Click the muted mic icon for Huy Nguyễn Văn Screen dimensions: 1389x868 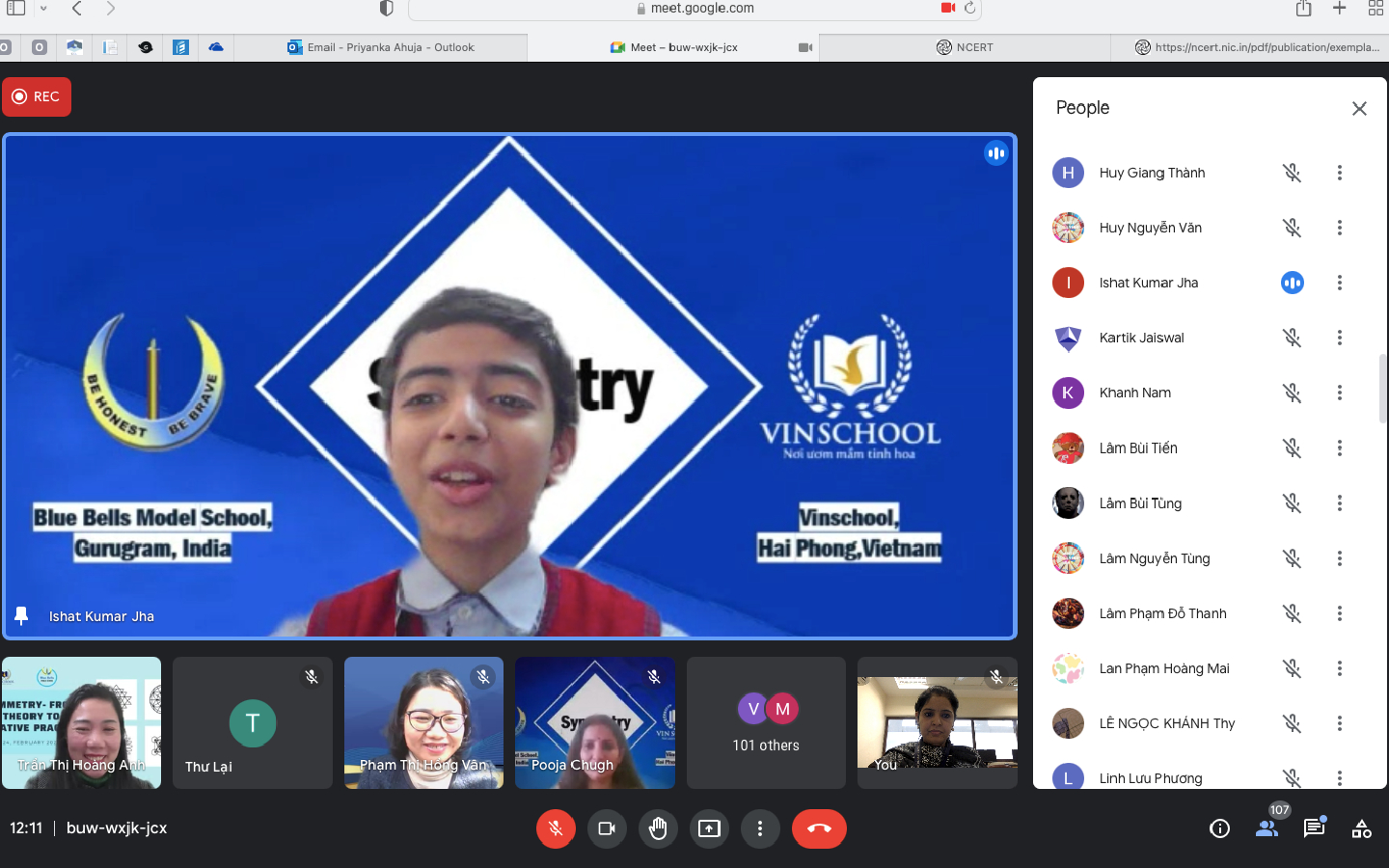click(x=1292, y=228)
